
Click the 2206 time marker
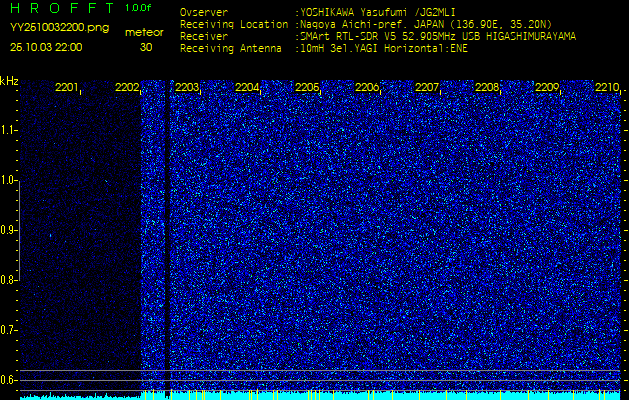(367, 87)
